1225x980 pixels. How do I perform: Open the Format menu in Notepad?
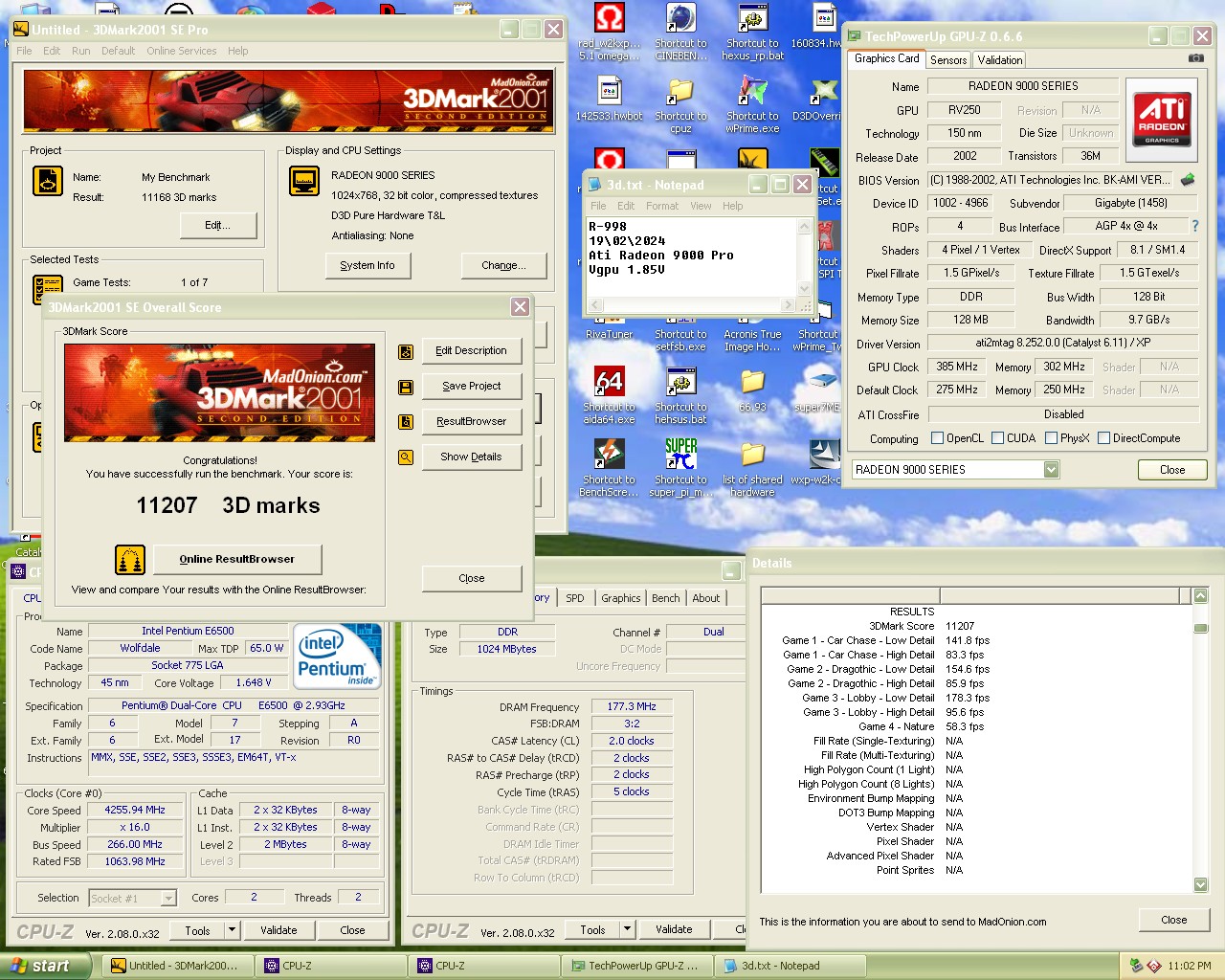[x=661, y=206]
